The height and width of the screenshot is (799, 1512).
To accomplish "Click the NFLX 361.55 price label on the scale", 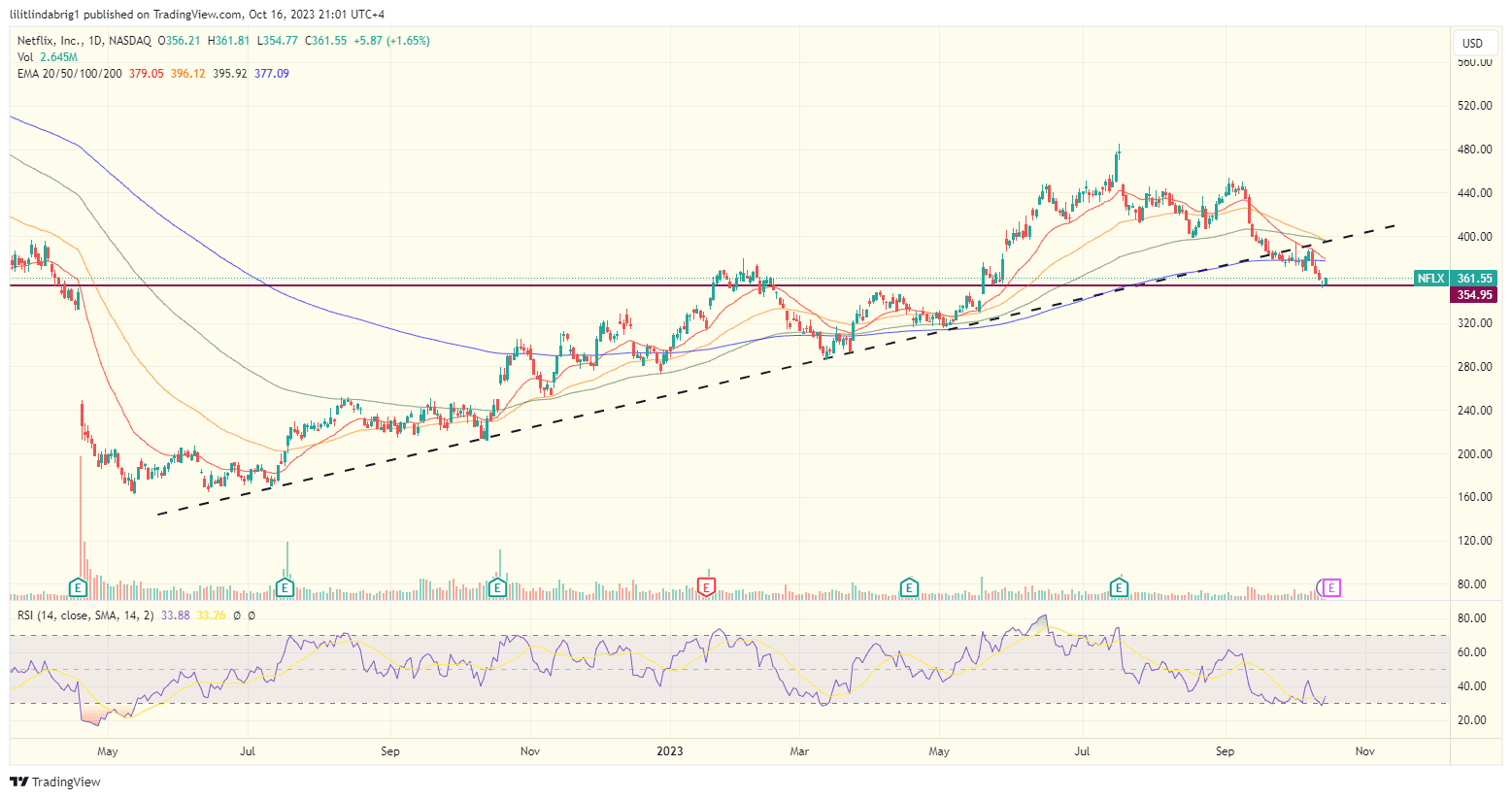I will pyautogui.click(x=1454, y=278).
